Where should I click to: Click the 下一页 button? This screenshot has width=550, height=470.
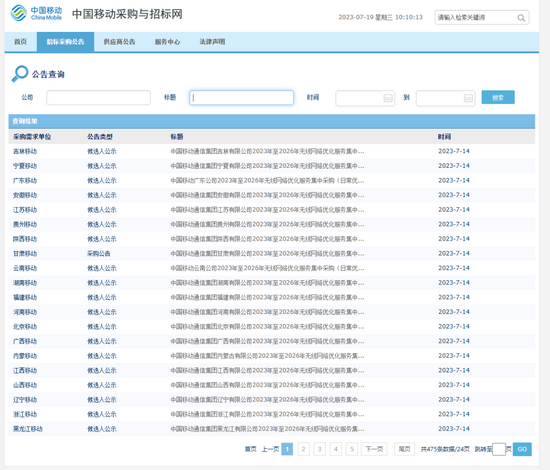pyautogui.click(x=374, y=449)
